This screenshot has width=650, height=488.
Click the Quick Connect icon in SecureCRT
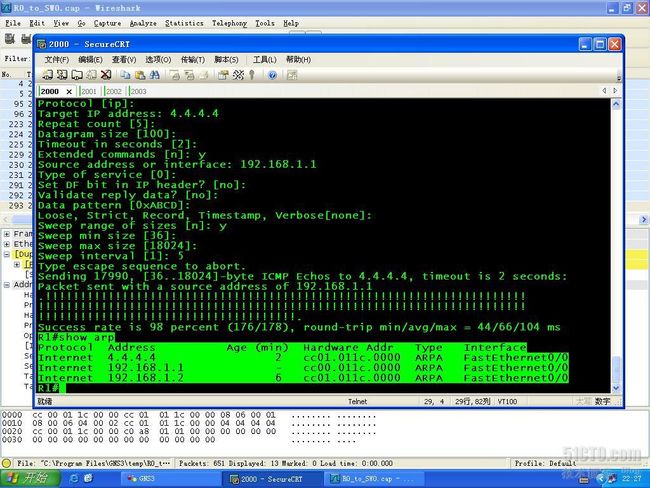62,75
